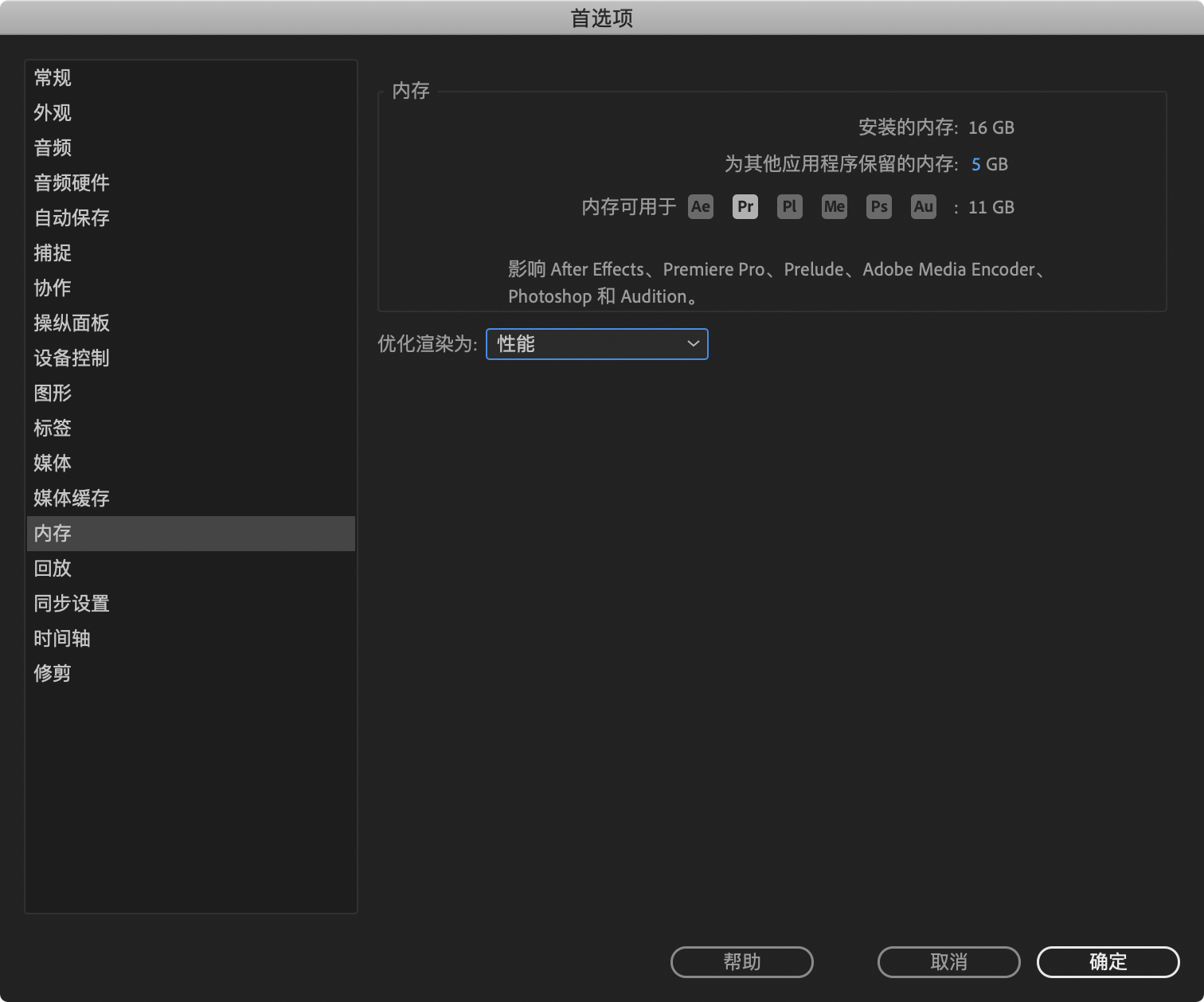Go to 自动保存 preferences
The image size is (1204, 1002).
(191, 218)
